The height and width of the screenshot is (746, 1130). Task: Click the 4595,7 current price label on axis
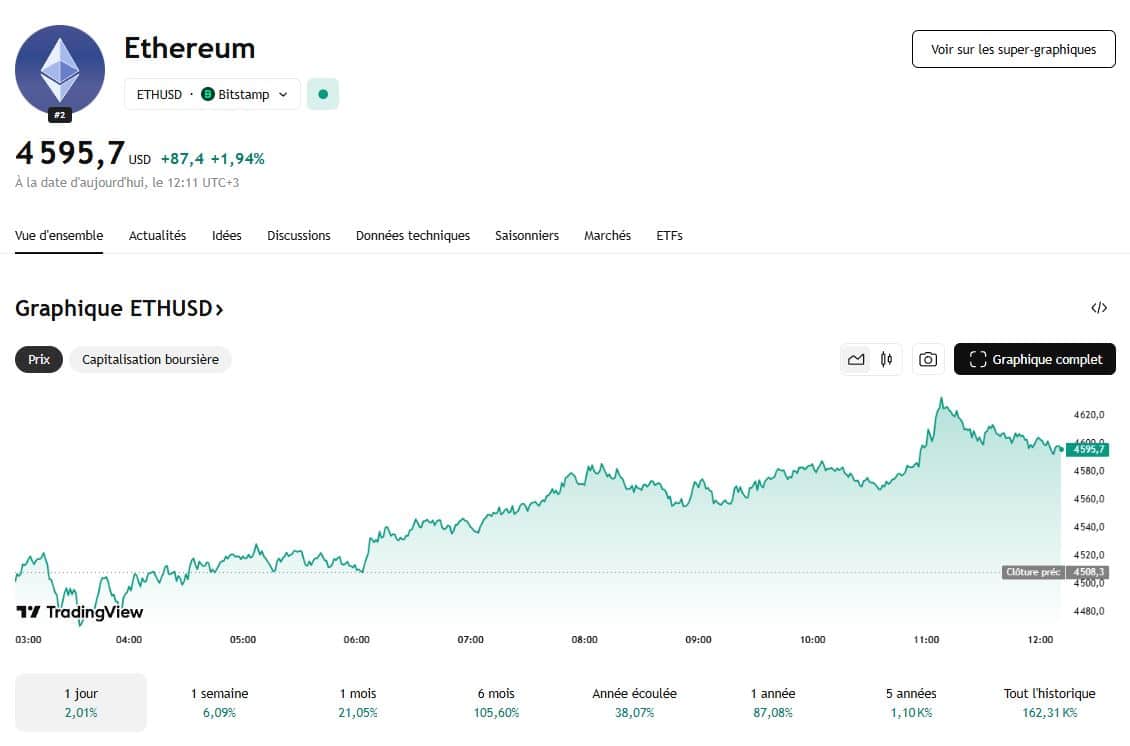(1087, 449)
